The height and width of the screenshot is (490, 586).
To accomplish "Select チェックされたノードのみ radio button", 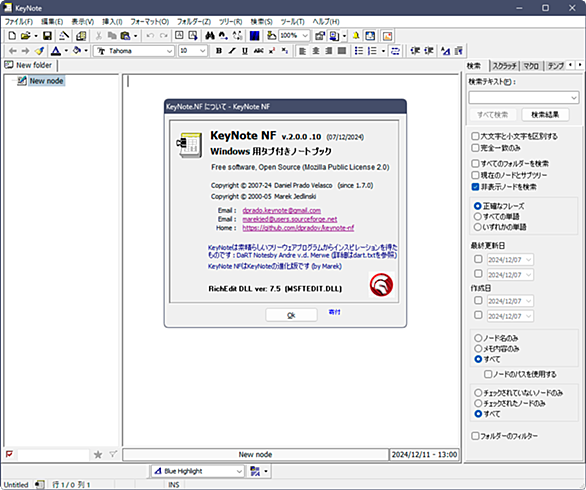I will coord(478,403).
